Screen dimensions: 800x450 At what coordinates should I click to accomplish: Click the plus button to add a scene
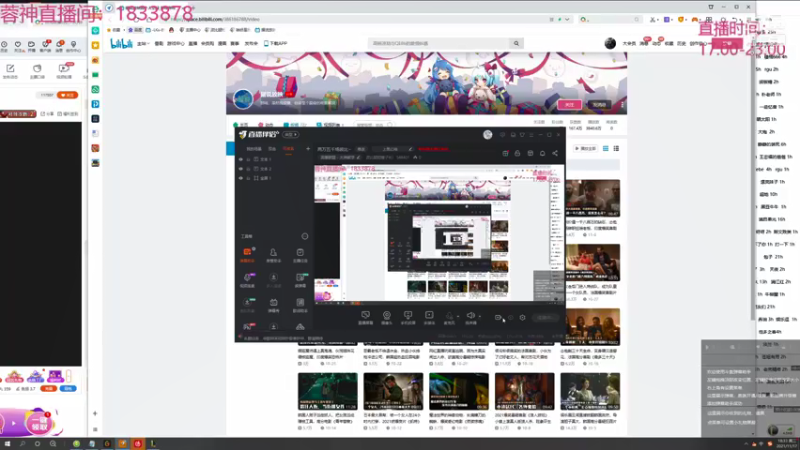point(308,148)
